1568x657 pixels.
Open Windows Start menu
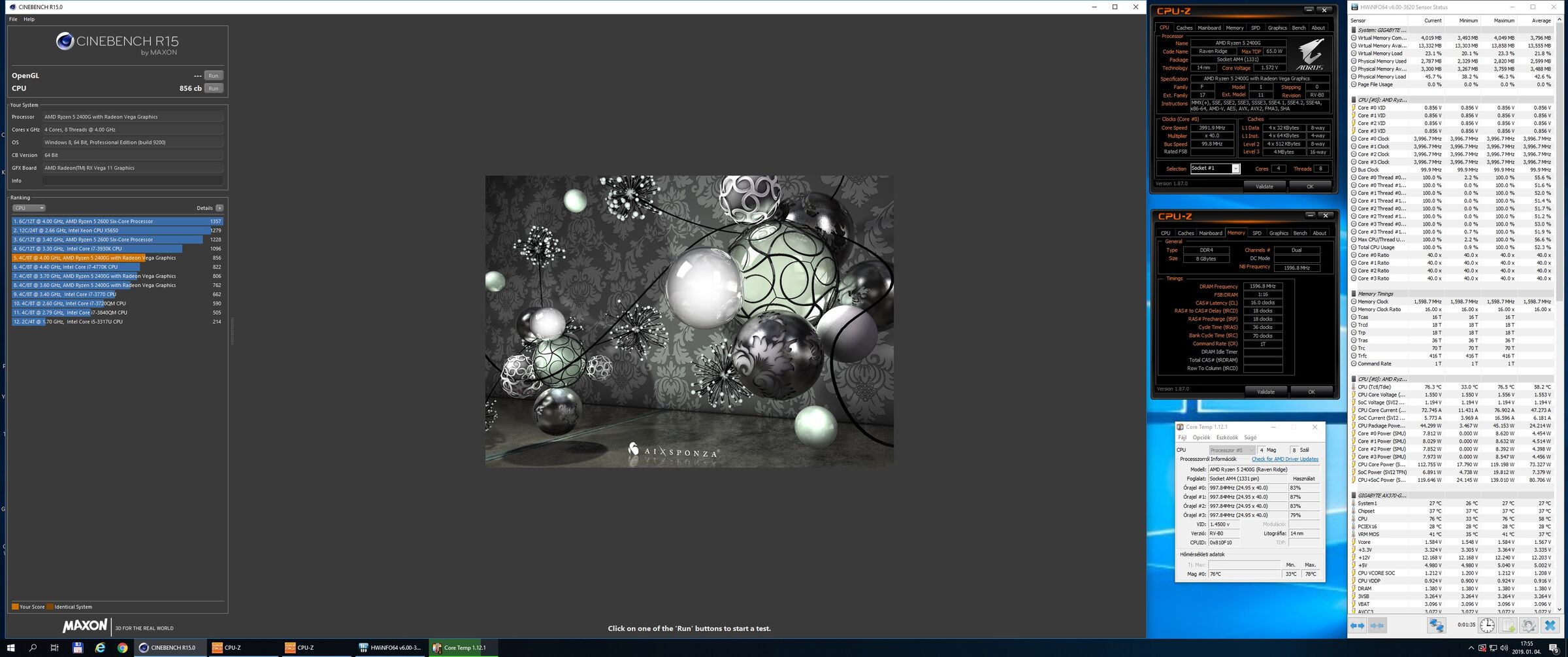coord(11,648)
